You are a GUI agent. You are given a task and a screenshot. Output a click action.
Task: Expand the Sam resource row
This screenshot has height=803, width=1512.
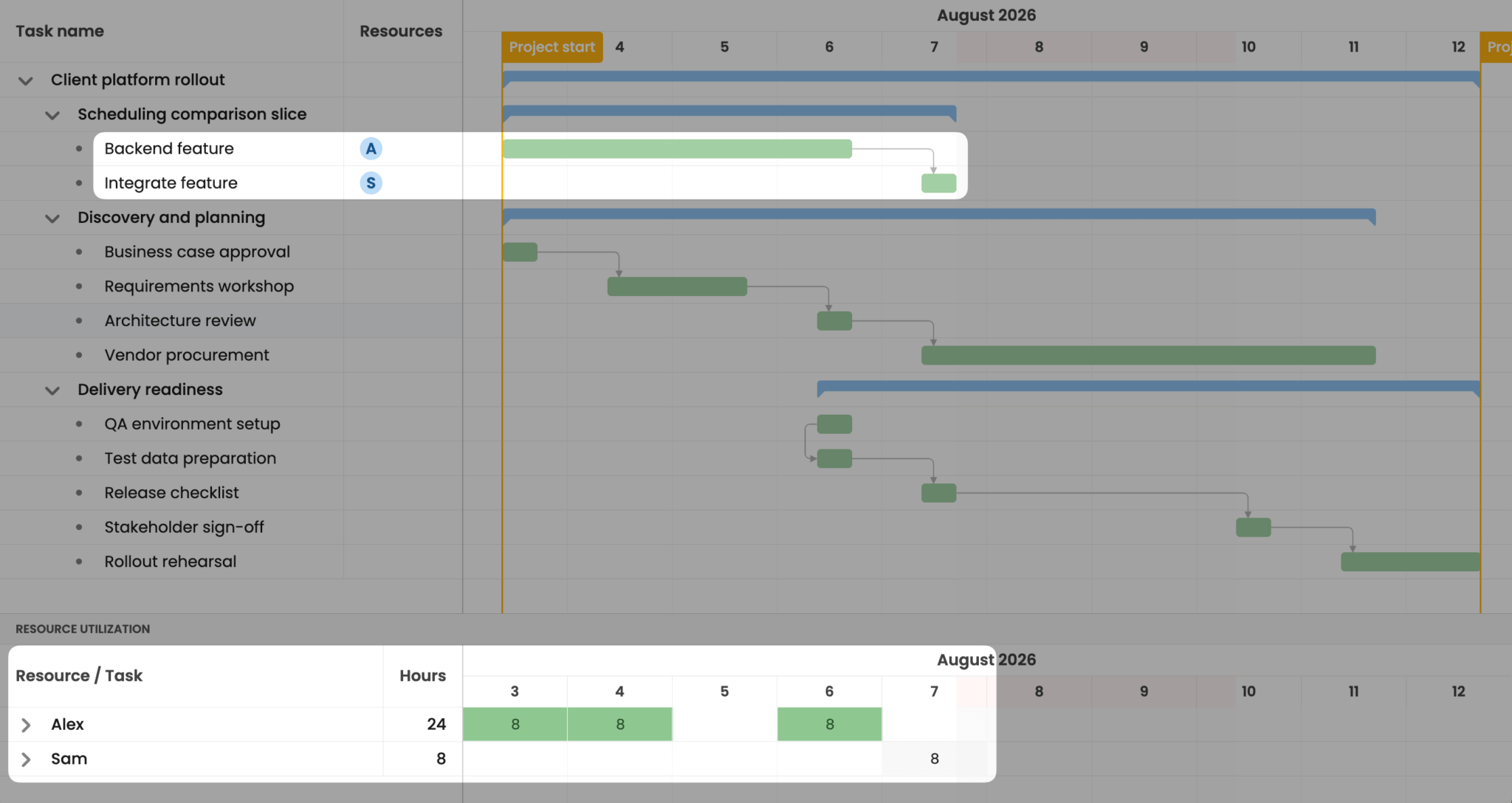[26, 759]
